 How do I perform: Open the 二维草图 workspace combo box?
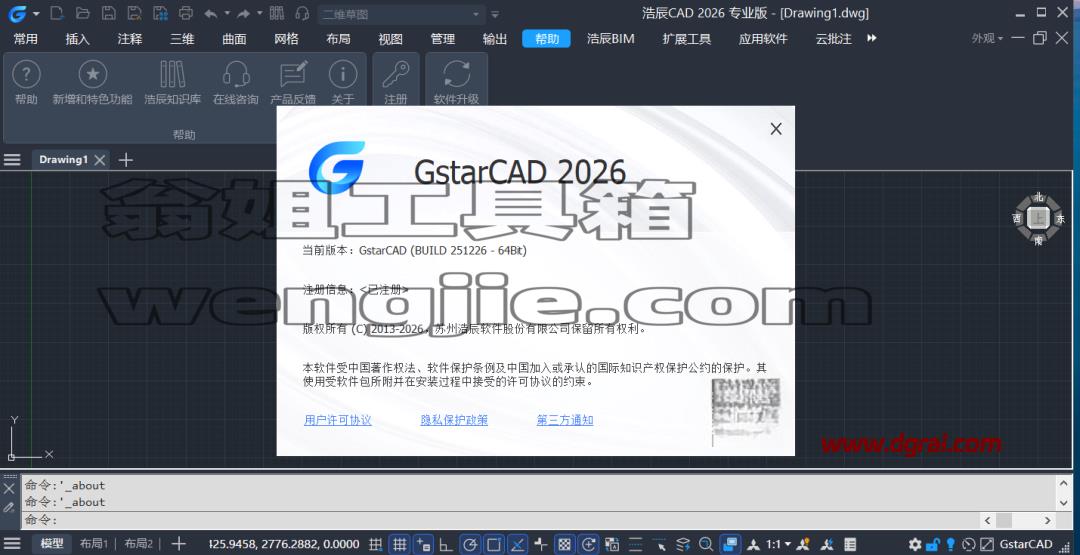click(x=401, y=14)
